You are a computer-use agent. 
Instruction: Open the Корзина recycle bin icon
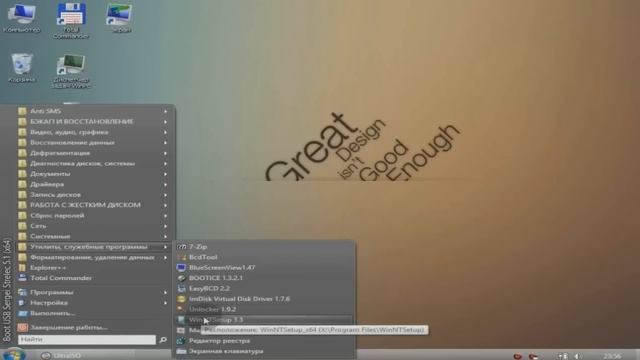pyautogui.click(x=22, y=67)
